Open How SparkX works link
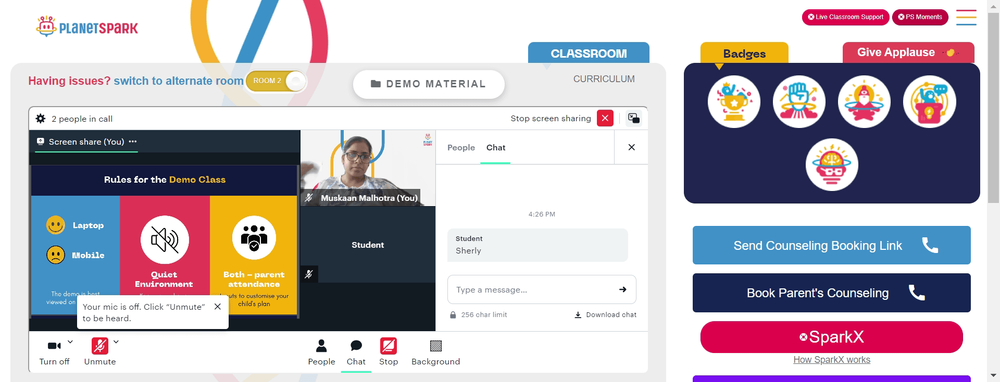 (x=832, y=360)
